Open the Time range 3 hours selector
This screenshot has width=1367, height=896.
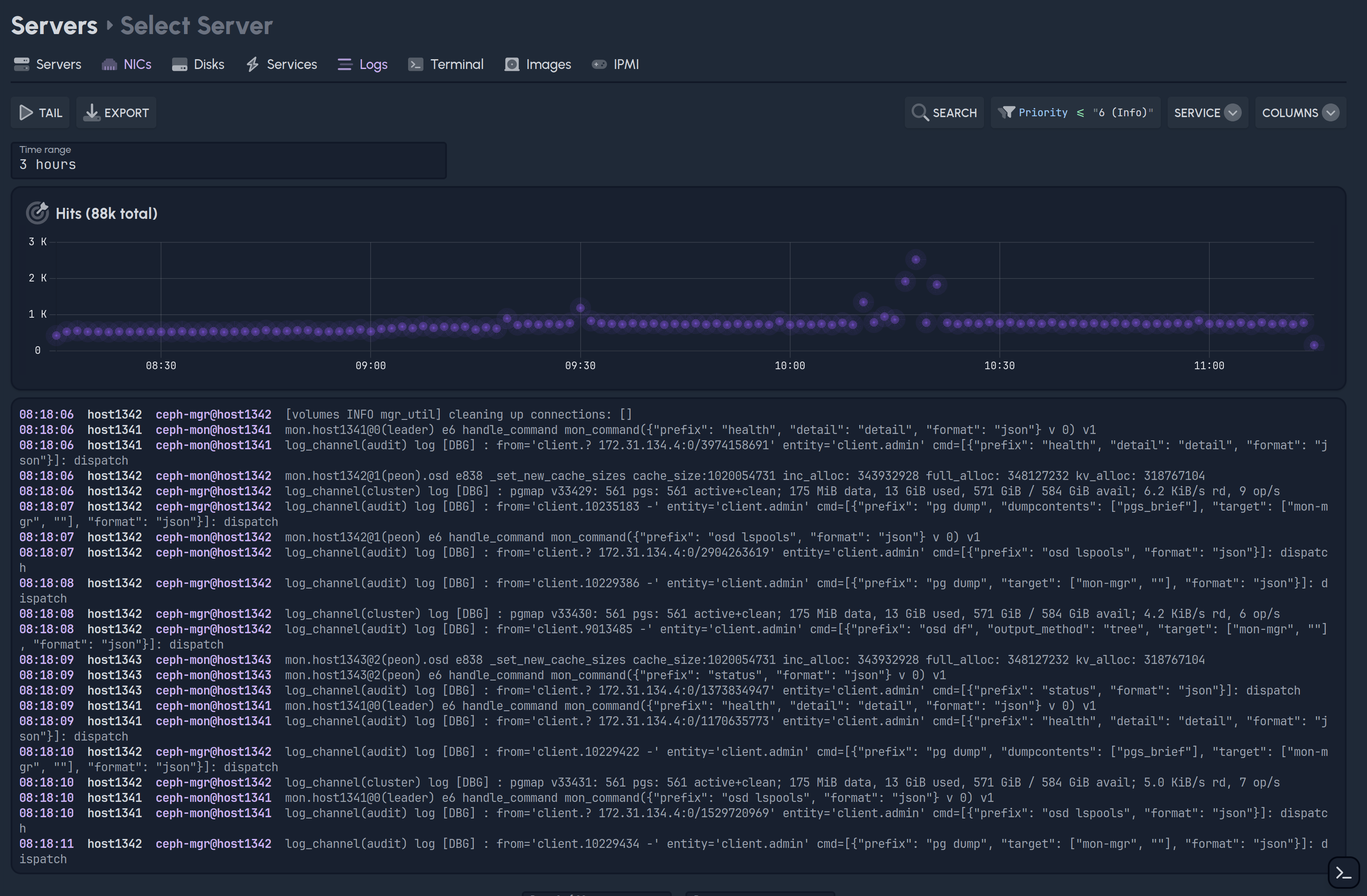[x=229, y=160]
